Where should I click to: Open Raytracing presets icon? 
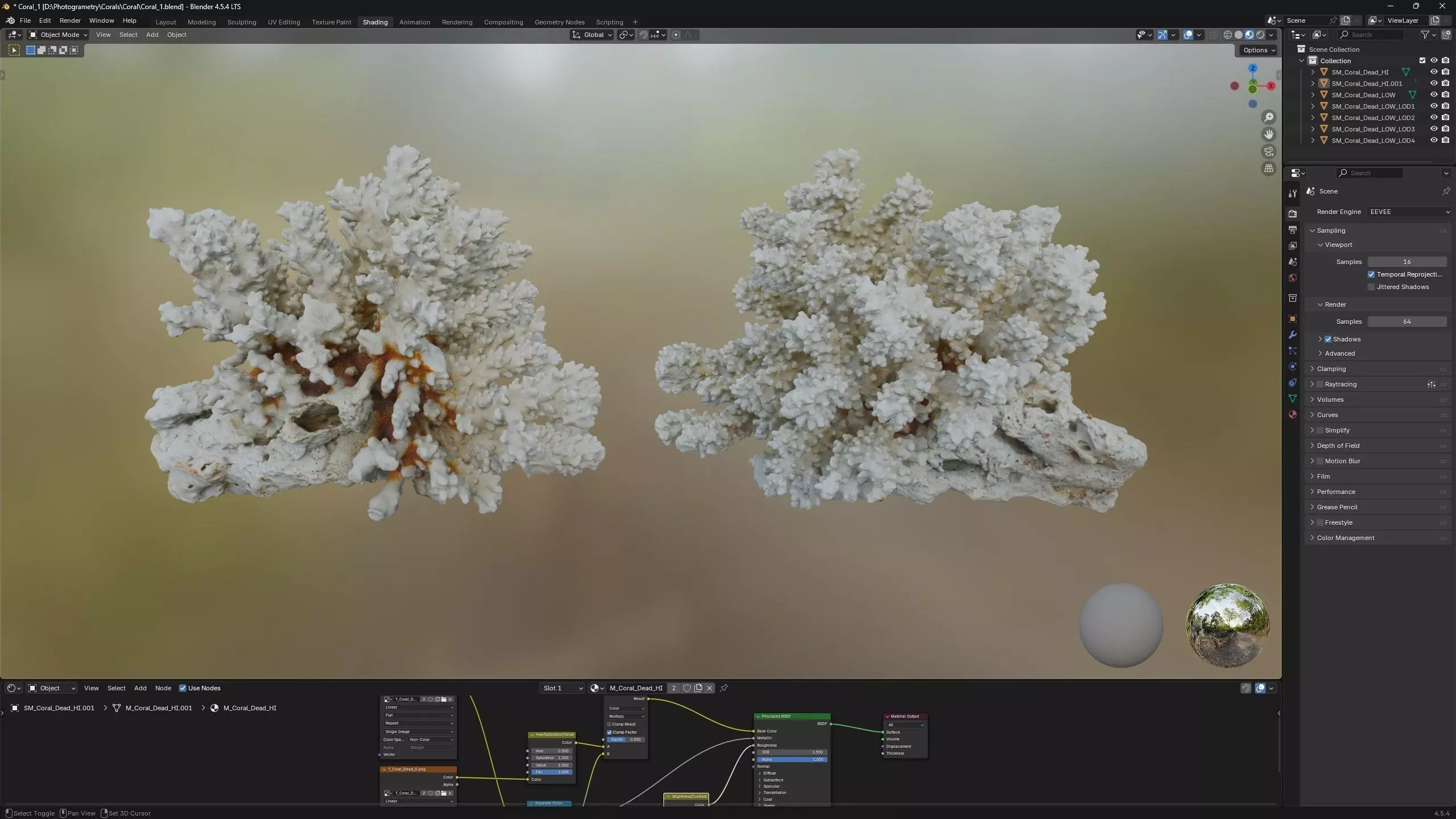pos(1432,385)
